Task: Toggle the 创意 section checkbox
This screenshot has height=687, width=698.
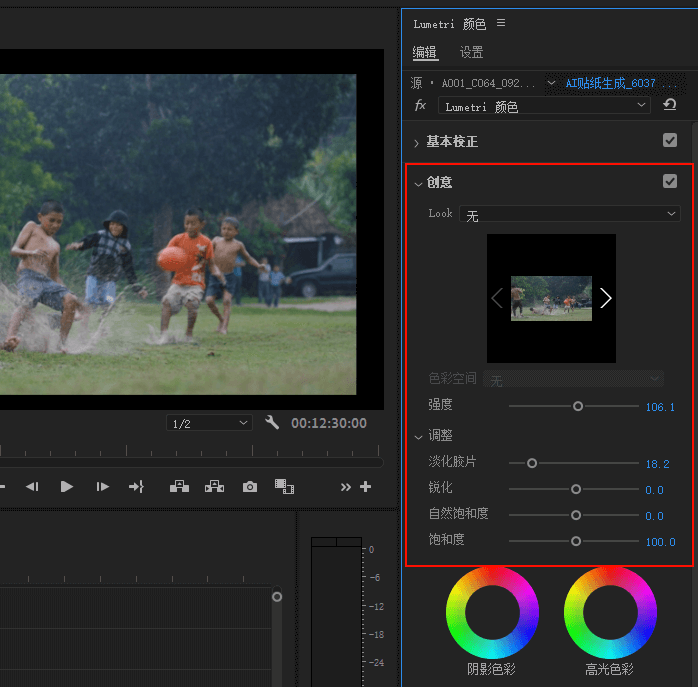Action: (670, 181)
